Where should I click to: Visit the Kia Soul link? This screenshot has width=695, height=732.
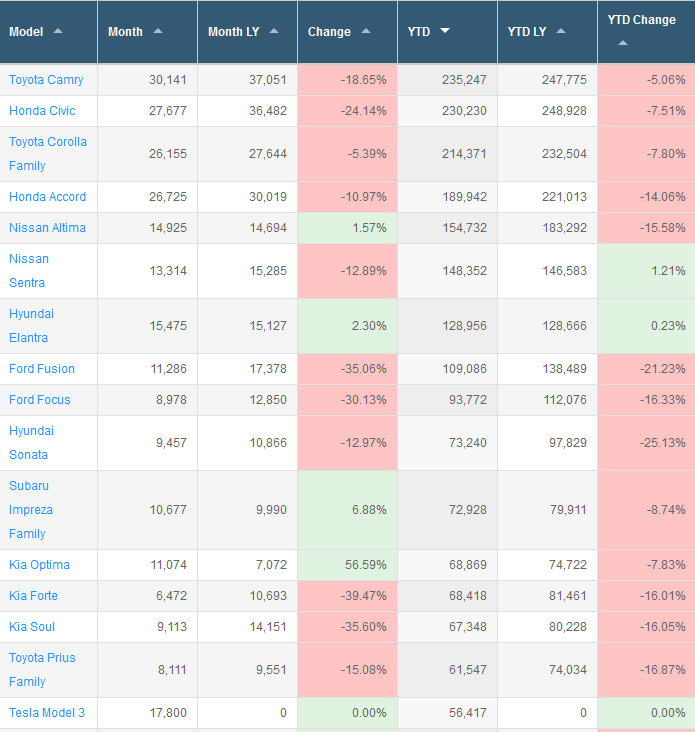[x=32, y=626]
